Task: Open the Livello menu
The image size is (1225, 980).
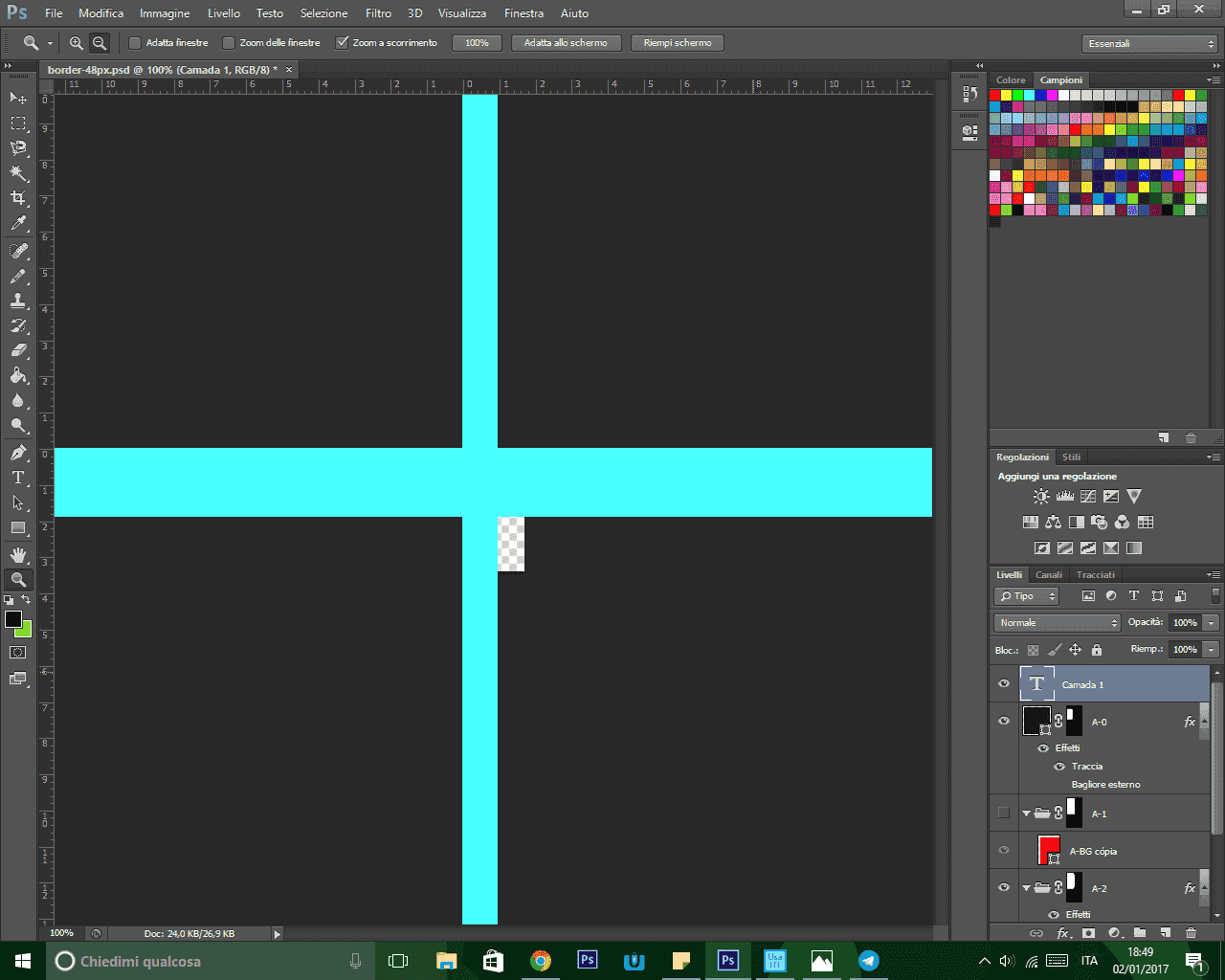Action: coord(224,13)
